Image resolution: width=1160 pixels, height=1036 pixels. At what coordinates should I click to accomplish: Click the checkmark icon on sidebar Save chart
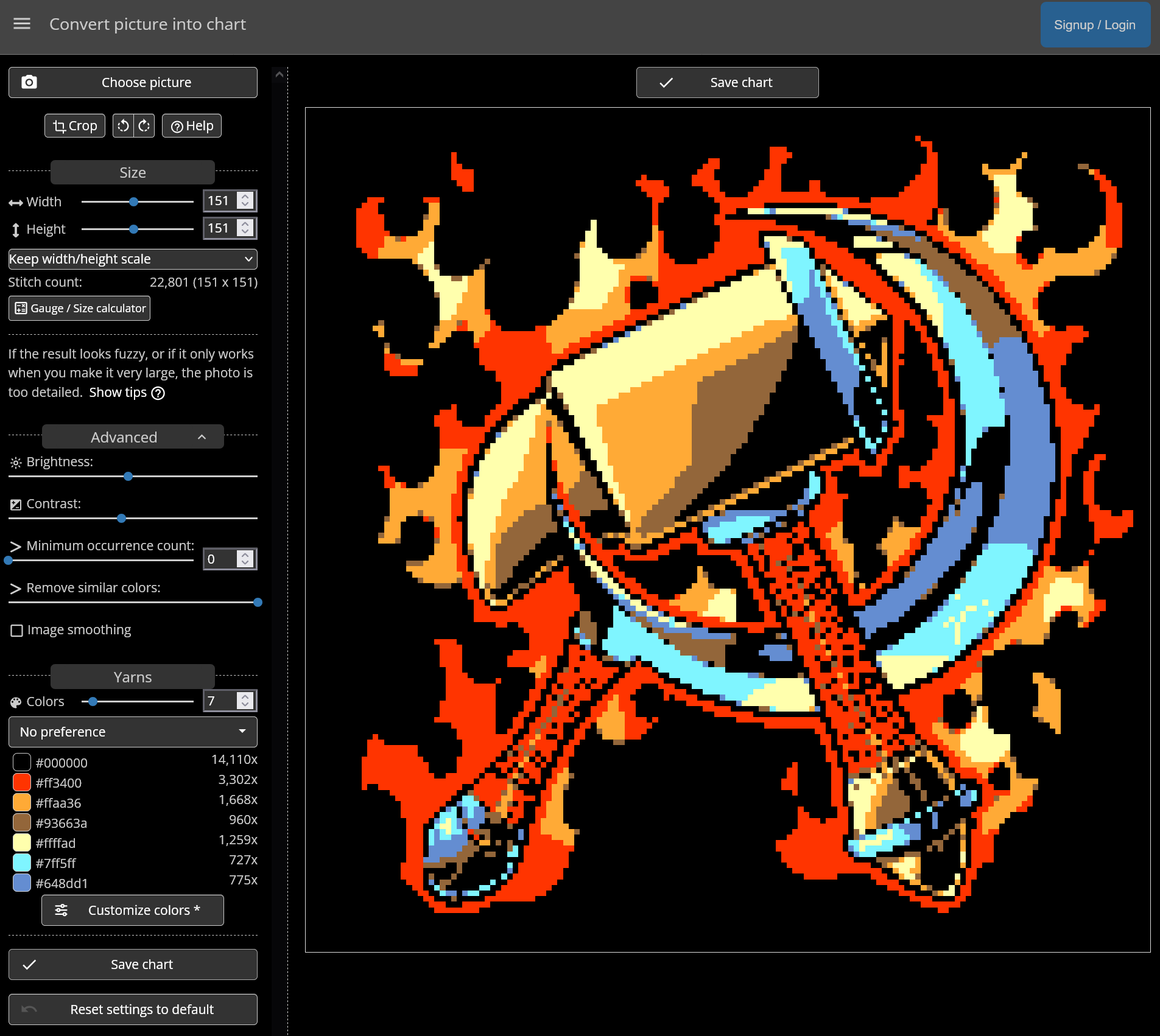[29, 964]
